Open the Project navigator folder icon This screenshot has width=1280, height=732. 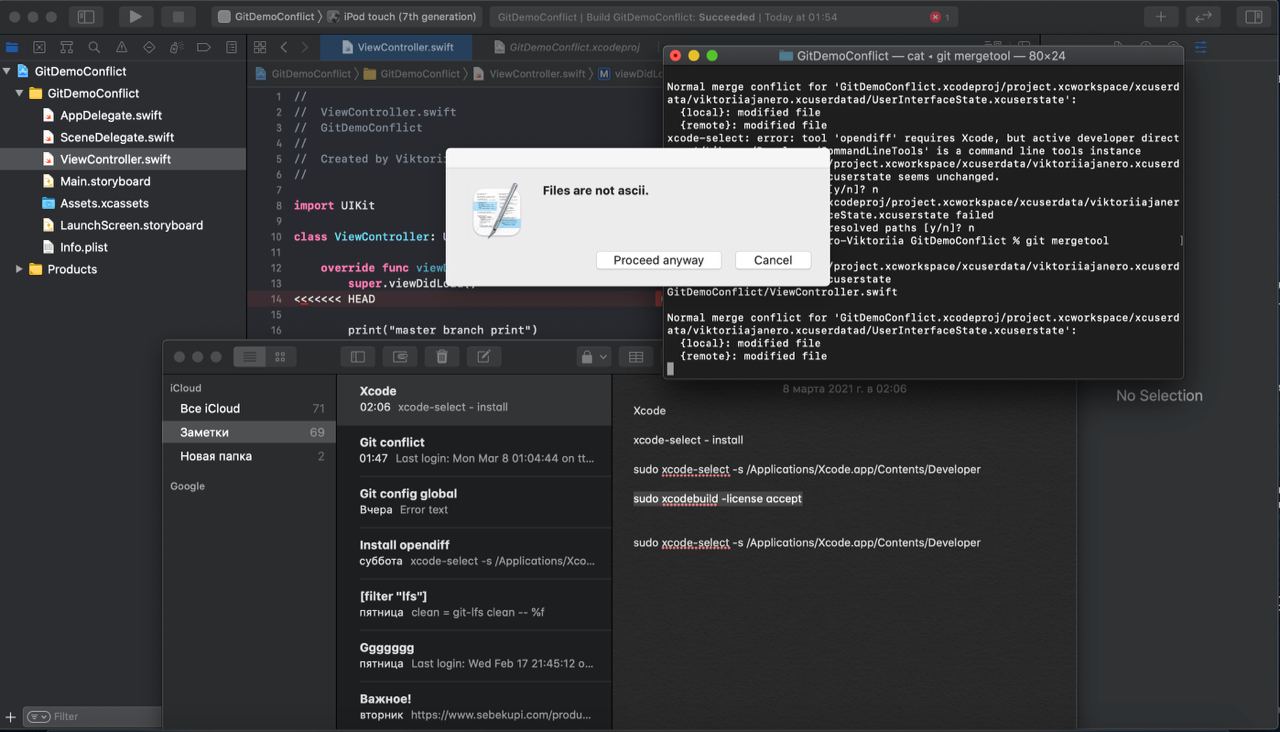click(12, 47)
